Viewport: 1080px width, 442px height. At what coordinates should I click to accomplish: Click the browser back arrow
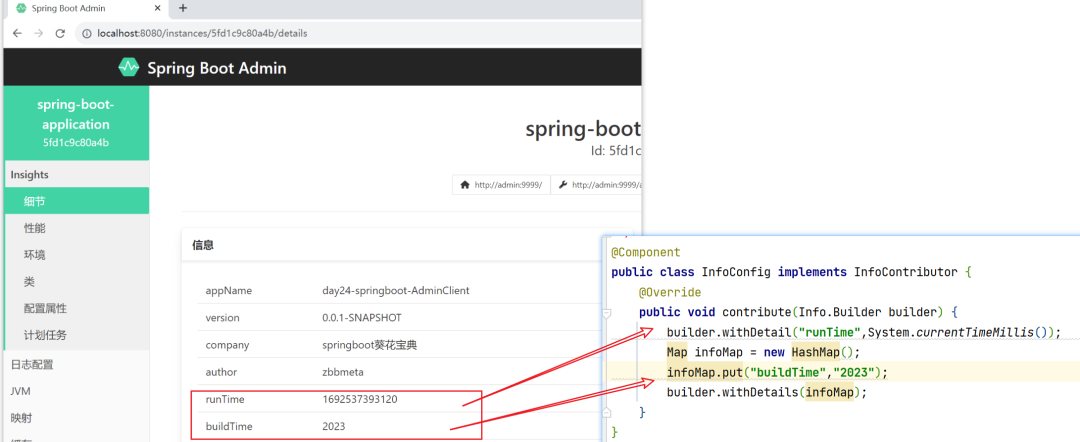coord(17,33)
